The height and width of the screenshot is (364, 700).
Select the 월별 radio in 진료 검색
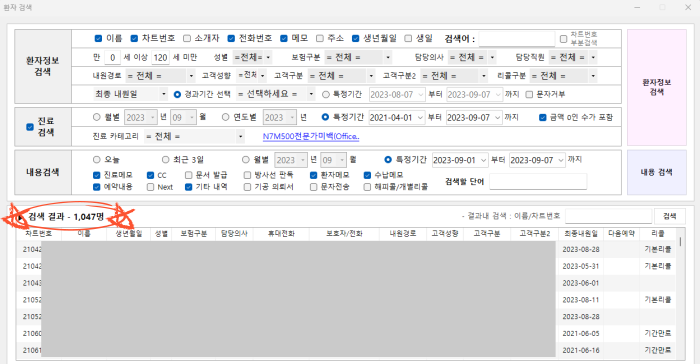coord(96,117)
